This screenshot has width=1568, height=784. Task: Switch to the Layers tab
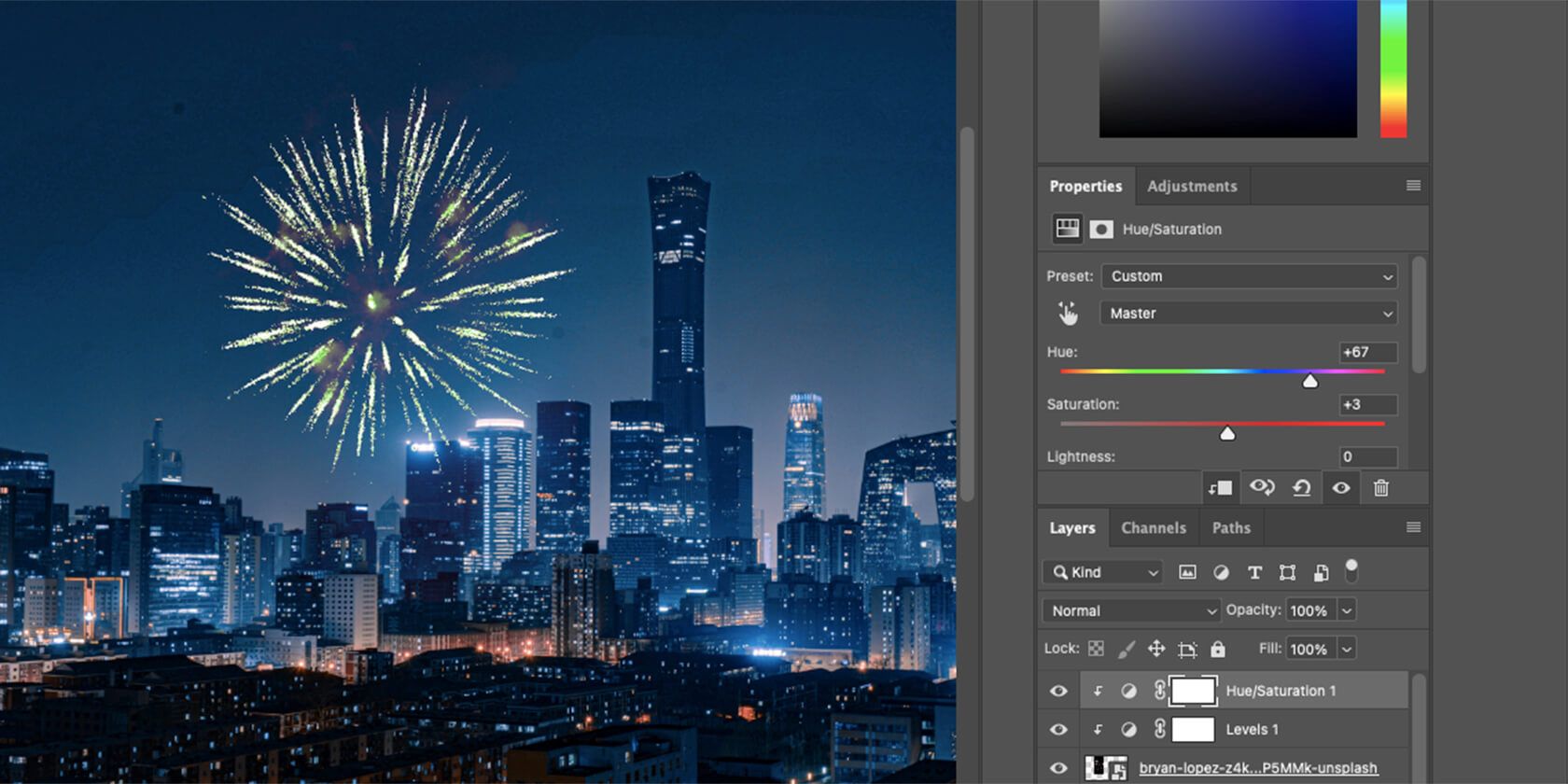pyautogui.click(x=1072, y=527)
